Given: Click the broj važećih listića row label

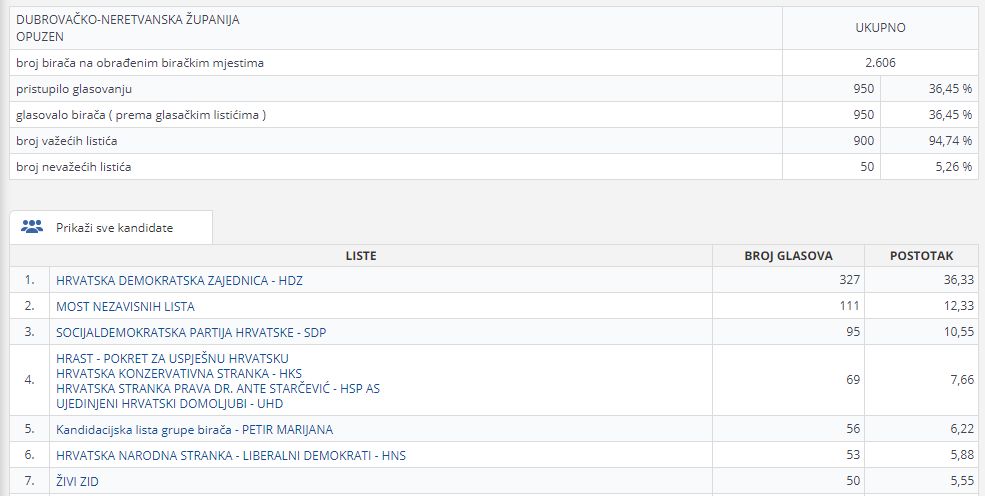Looking at the screenshot, I should pos(74,141).
